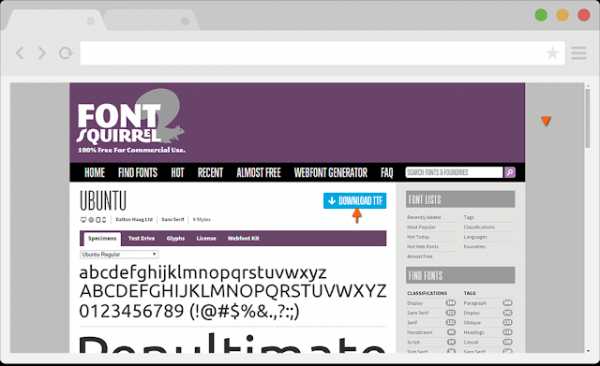Select the License tab
This screenshot has height=366, width=600.
pyautogui.click(x=206, y=238)
